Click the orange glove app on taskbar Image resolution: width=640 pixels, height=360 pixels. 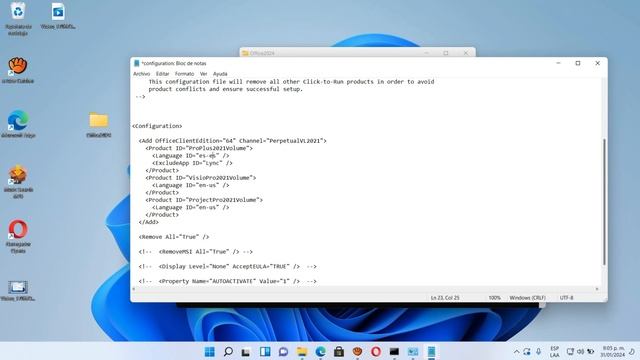point(358,351)
